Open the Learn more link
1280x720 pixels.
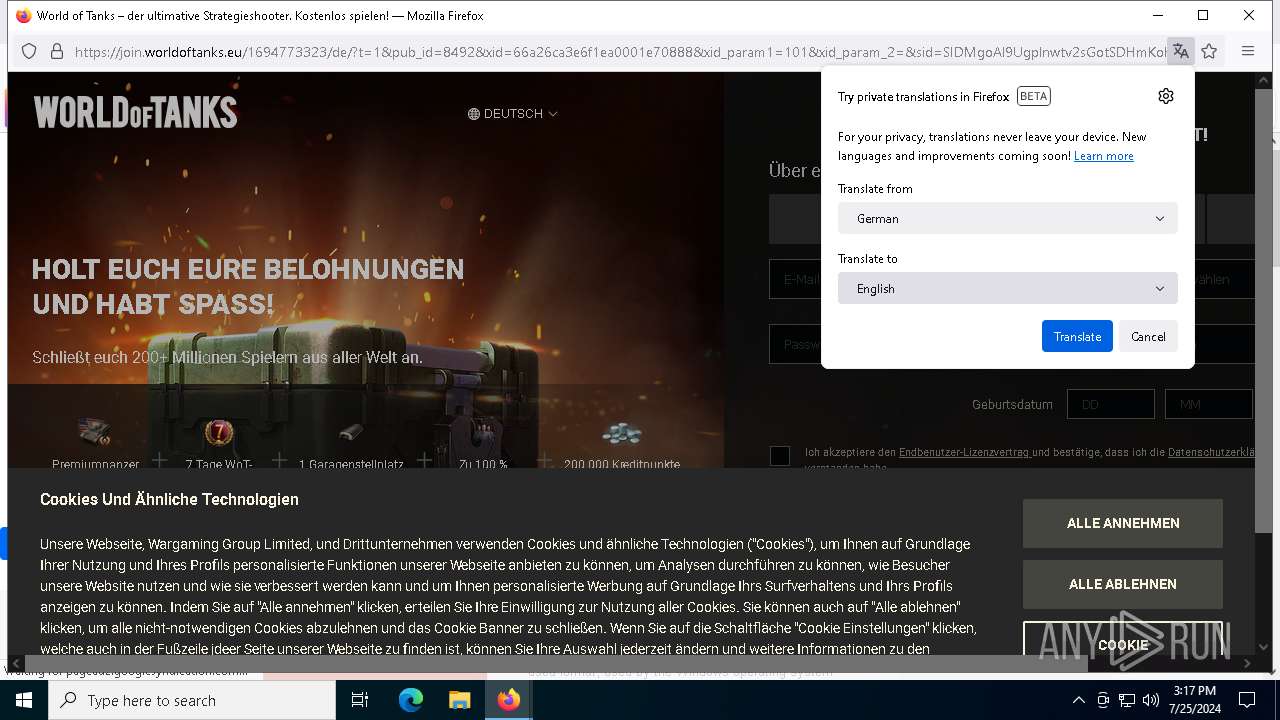click(x=1104, y=156)
